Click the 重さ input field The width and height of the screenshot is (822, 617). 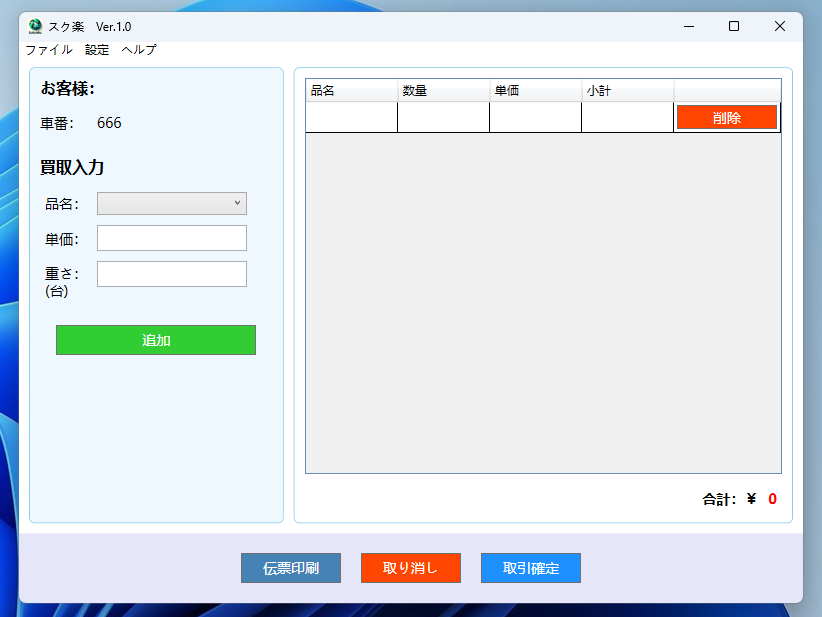(171, 274)
